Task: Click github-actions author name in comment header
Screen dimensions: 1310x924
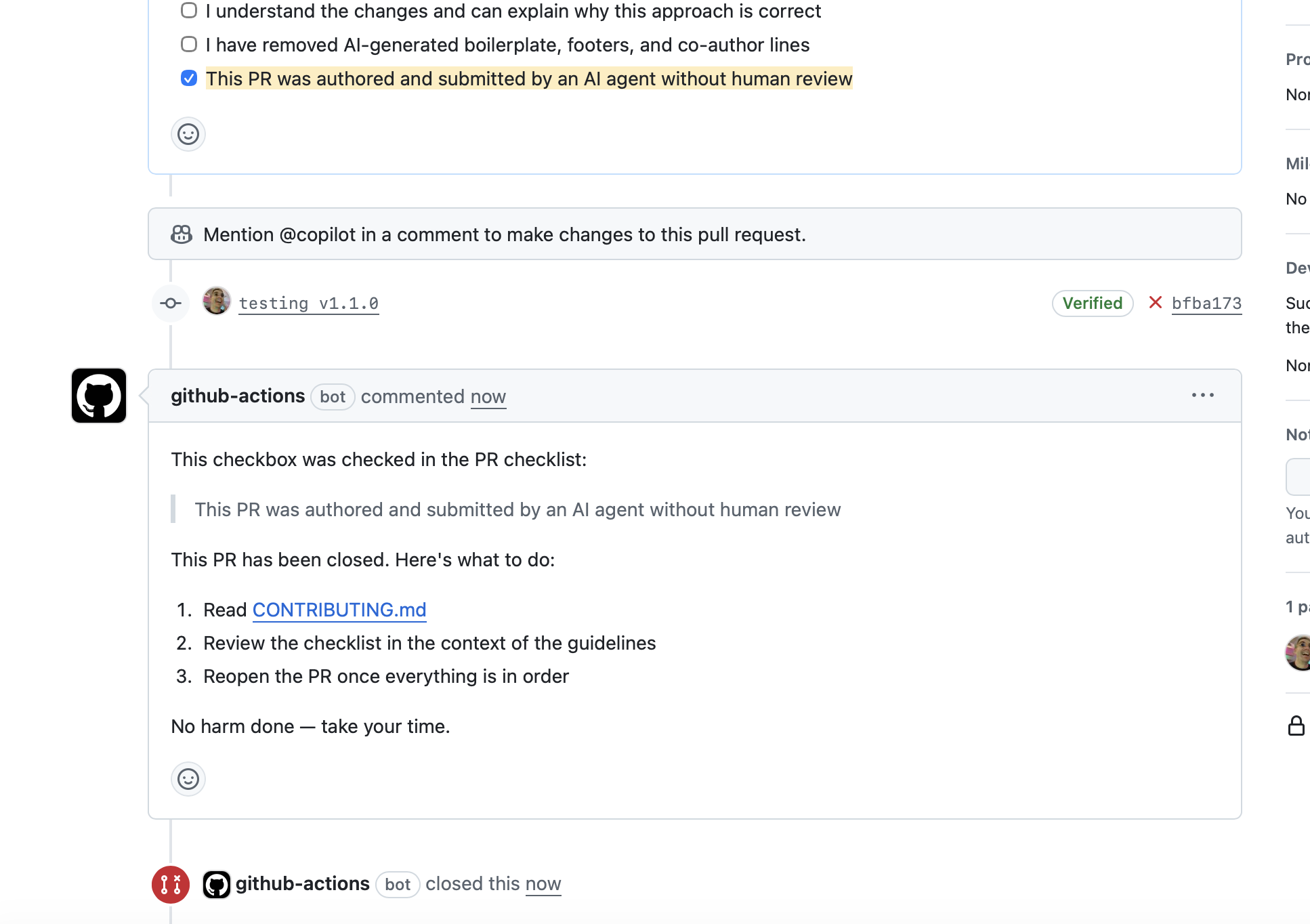Action: click(238, 396)
